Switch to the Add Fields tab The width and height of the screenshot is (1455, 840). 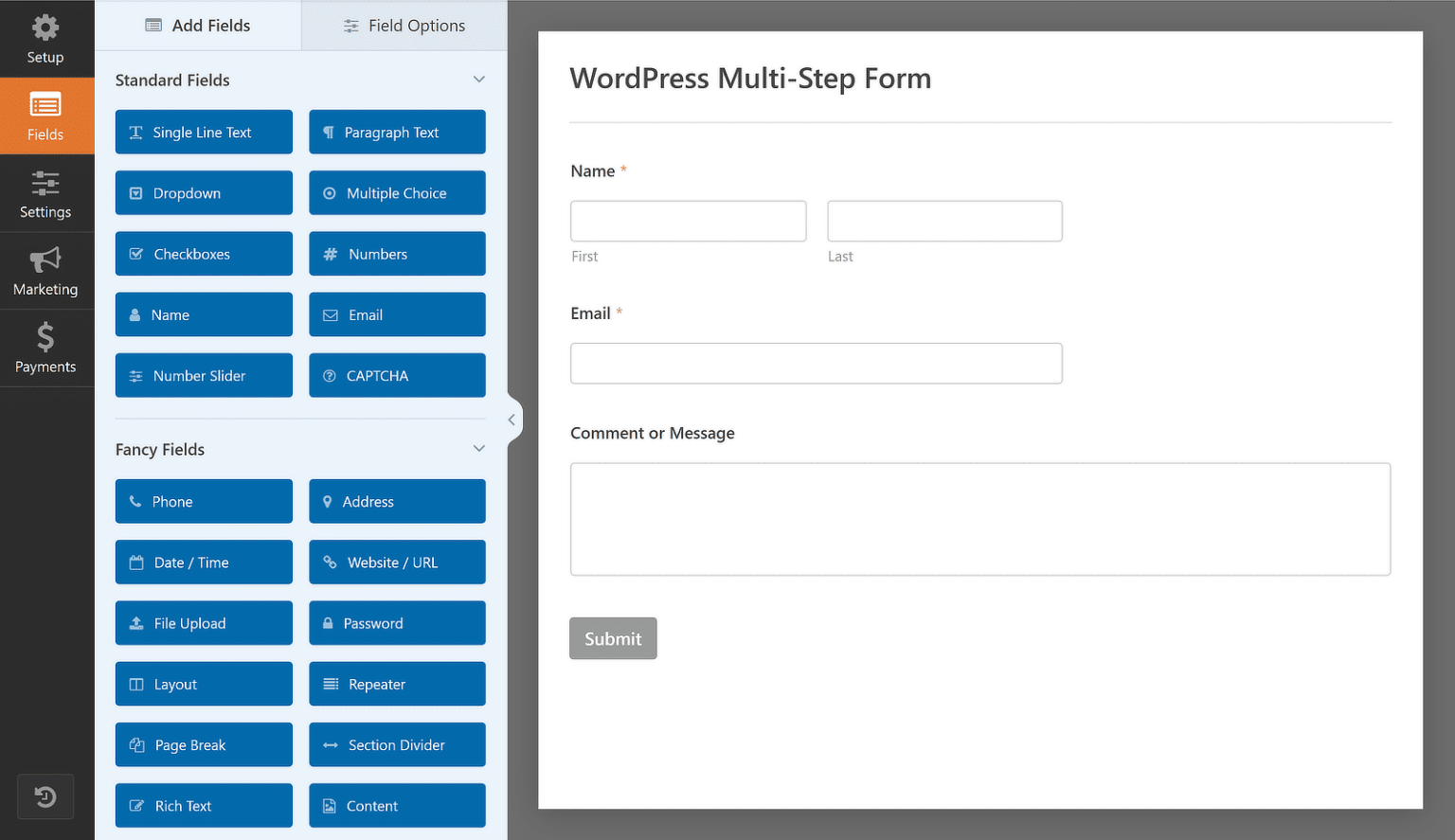(x=198, y=26)
